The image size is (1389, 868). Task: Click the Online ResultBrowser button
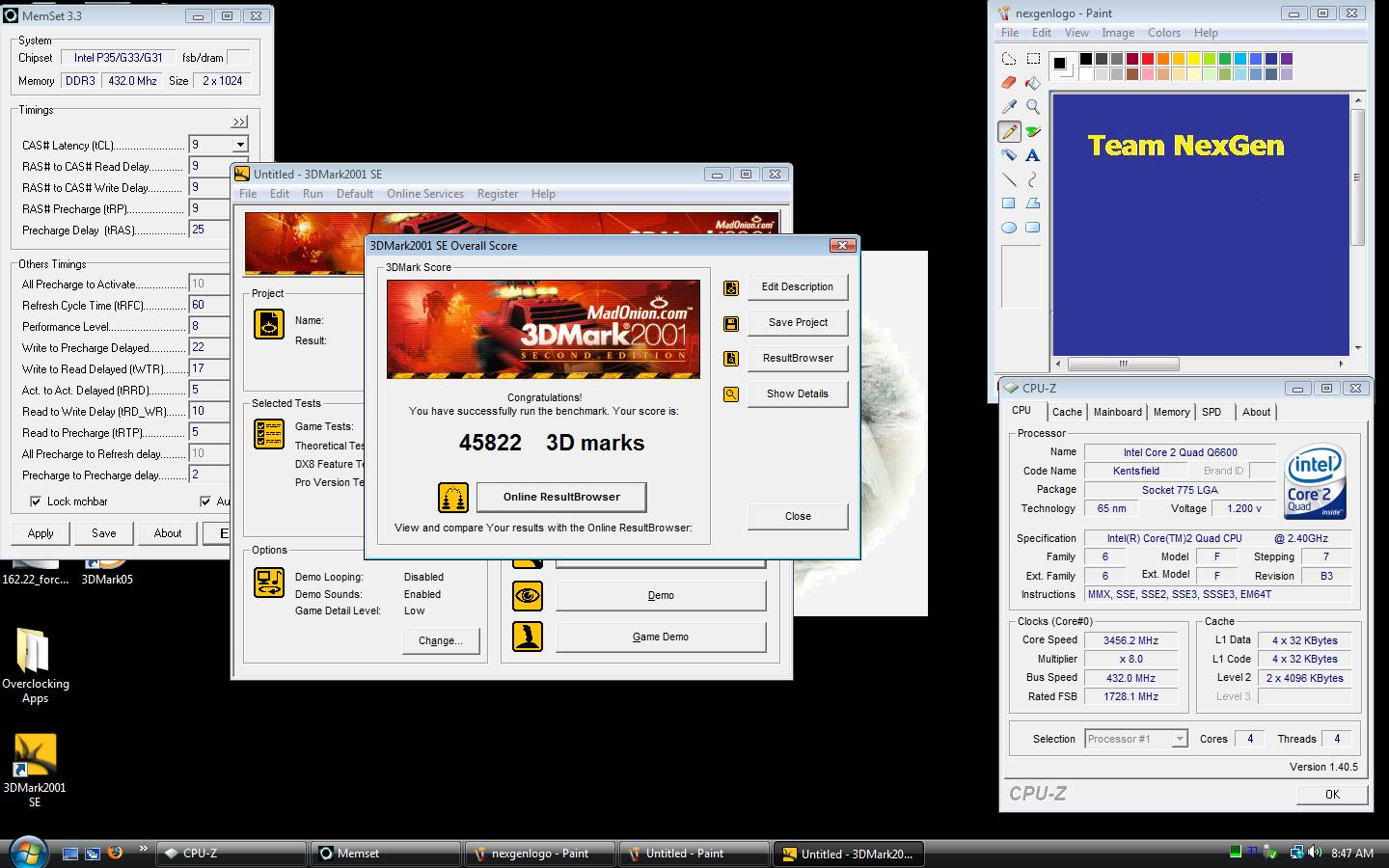[x=561, y=497]
